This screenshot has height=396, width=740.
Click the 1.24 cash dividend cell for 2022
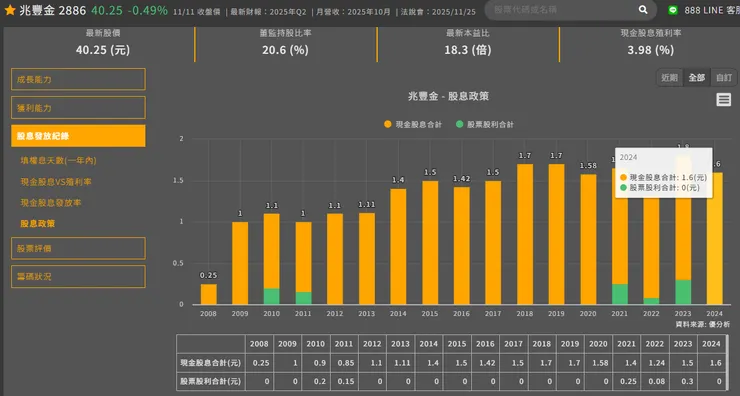(655, 363)
